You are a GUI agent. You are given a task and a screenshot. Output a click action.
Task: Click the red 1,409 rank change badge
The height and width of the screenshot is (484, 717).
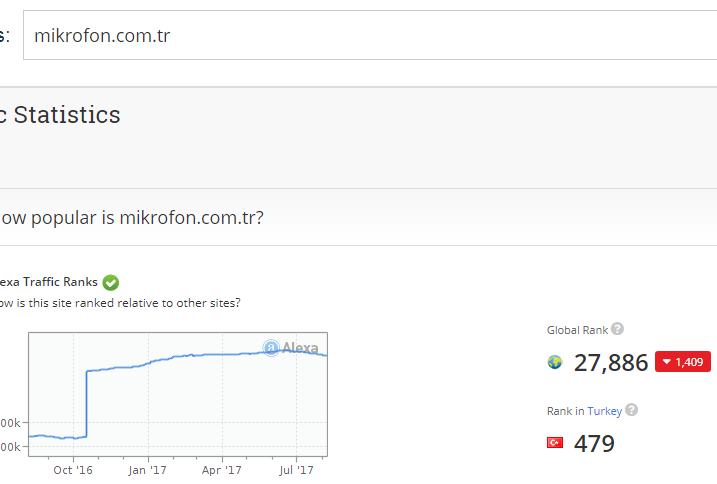point(683,362)
